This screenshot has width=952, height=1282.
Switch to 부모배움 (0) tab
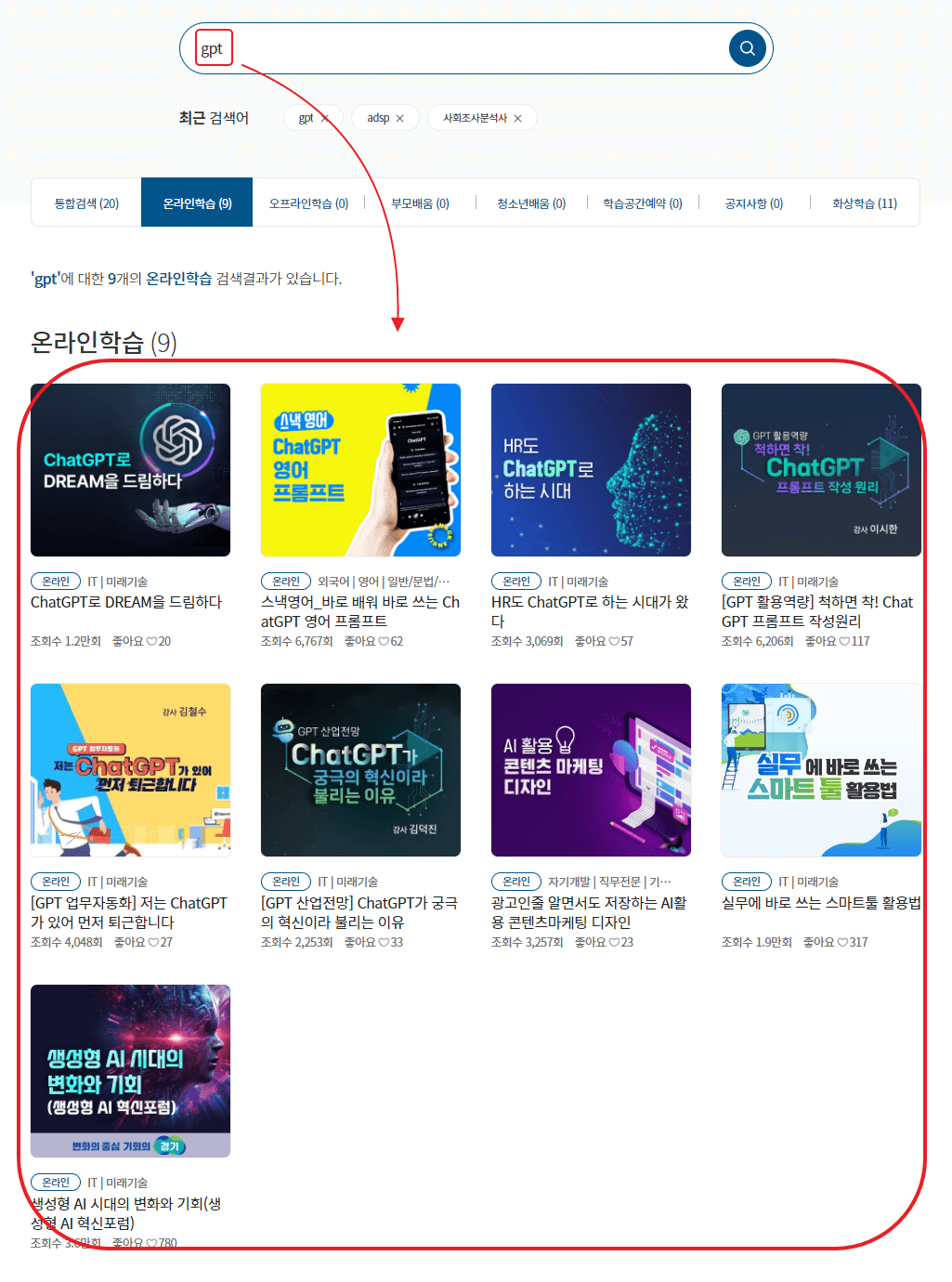pos(420,203)
